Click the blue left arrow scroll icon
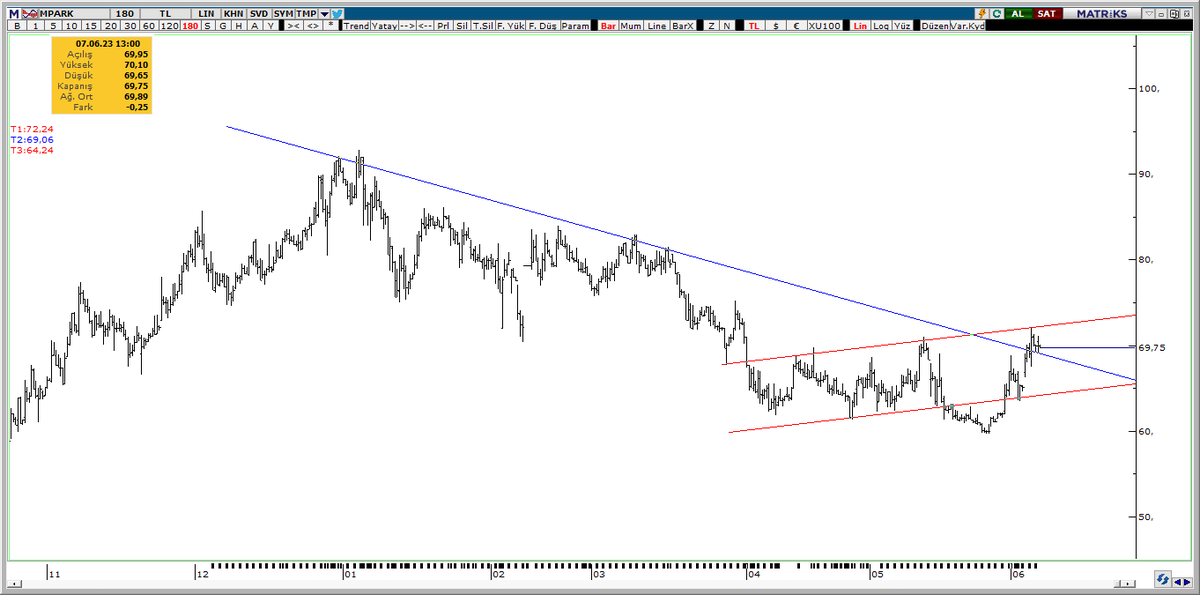This screenshot has height=595, width=1200. click(x=1177, y=582)
